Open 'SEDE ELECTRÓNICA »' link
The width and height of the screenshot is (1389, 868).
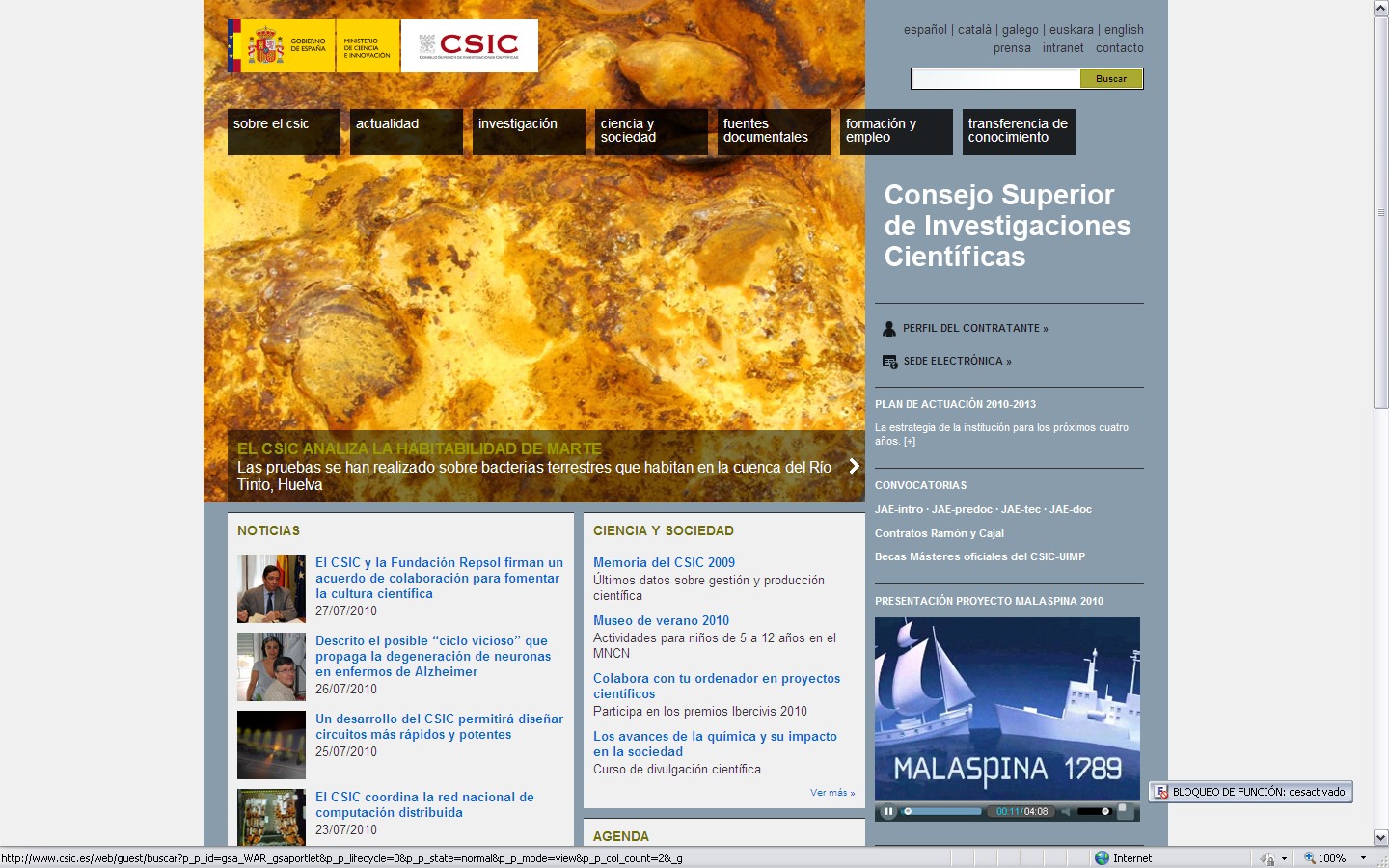957,362
